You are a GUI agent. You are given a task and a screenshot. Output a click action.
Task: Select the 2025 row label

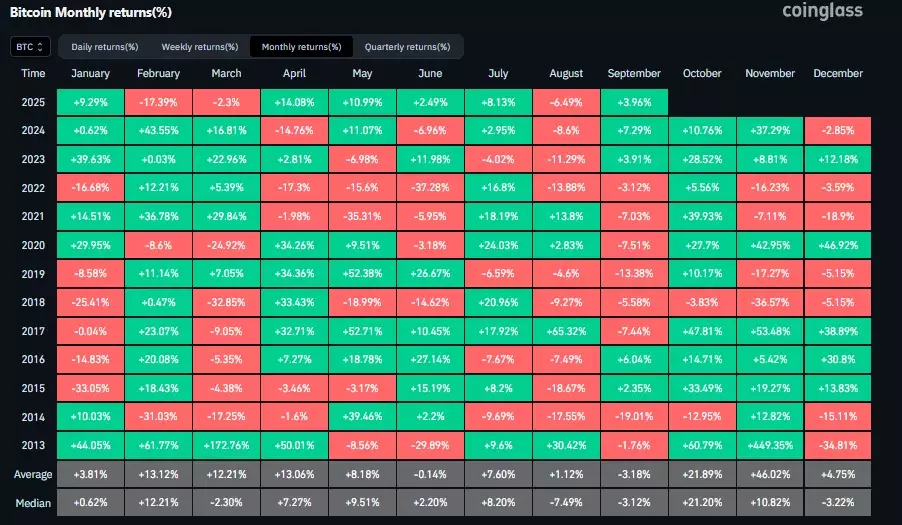33,102
